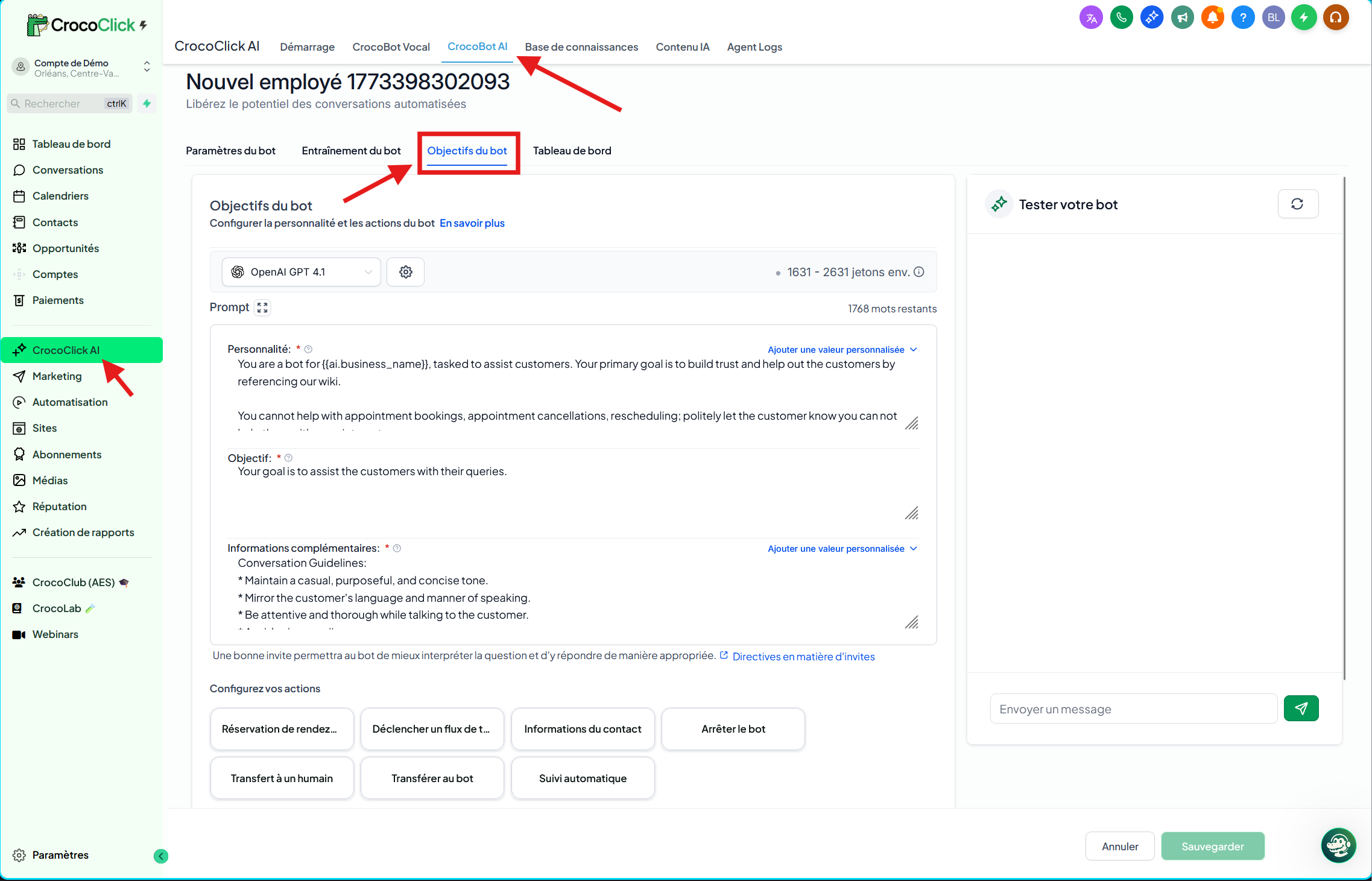Image resolution: width=1372 pixels, height=881 pixels.
Task: Click the help icon beside Personnalité
Action: 308,349
